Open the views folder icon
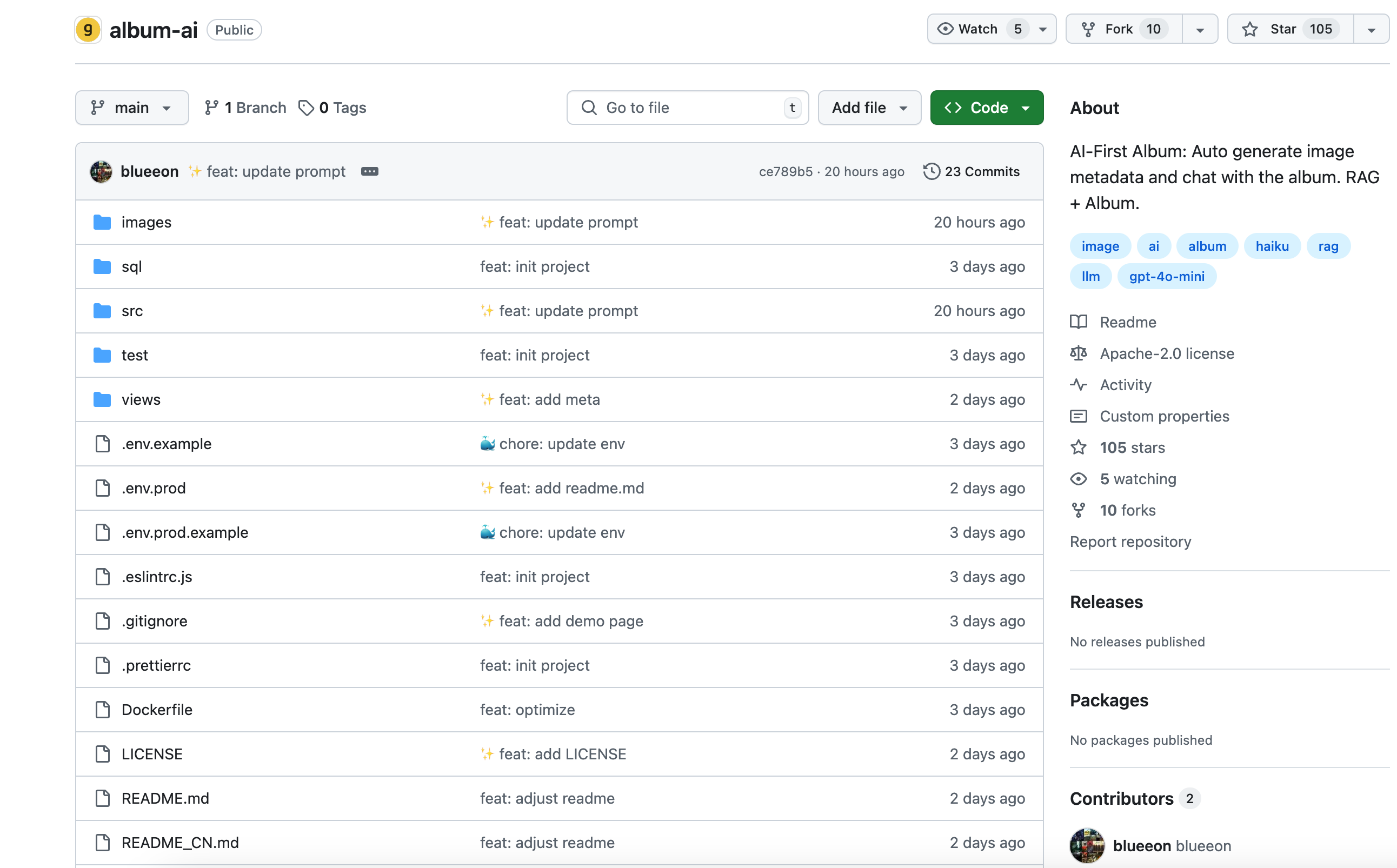The height and width of the screenshot is (868, 1397). [102, 399]
